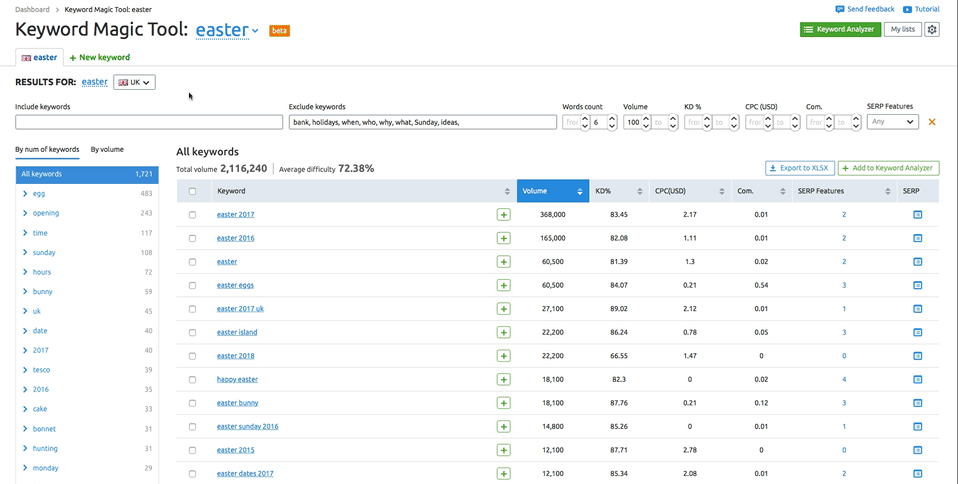Screen dimensions: 958x484
Task: Select 'All keywords' group
Action: tap(87, 174)
